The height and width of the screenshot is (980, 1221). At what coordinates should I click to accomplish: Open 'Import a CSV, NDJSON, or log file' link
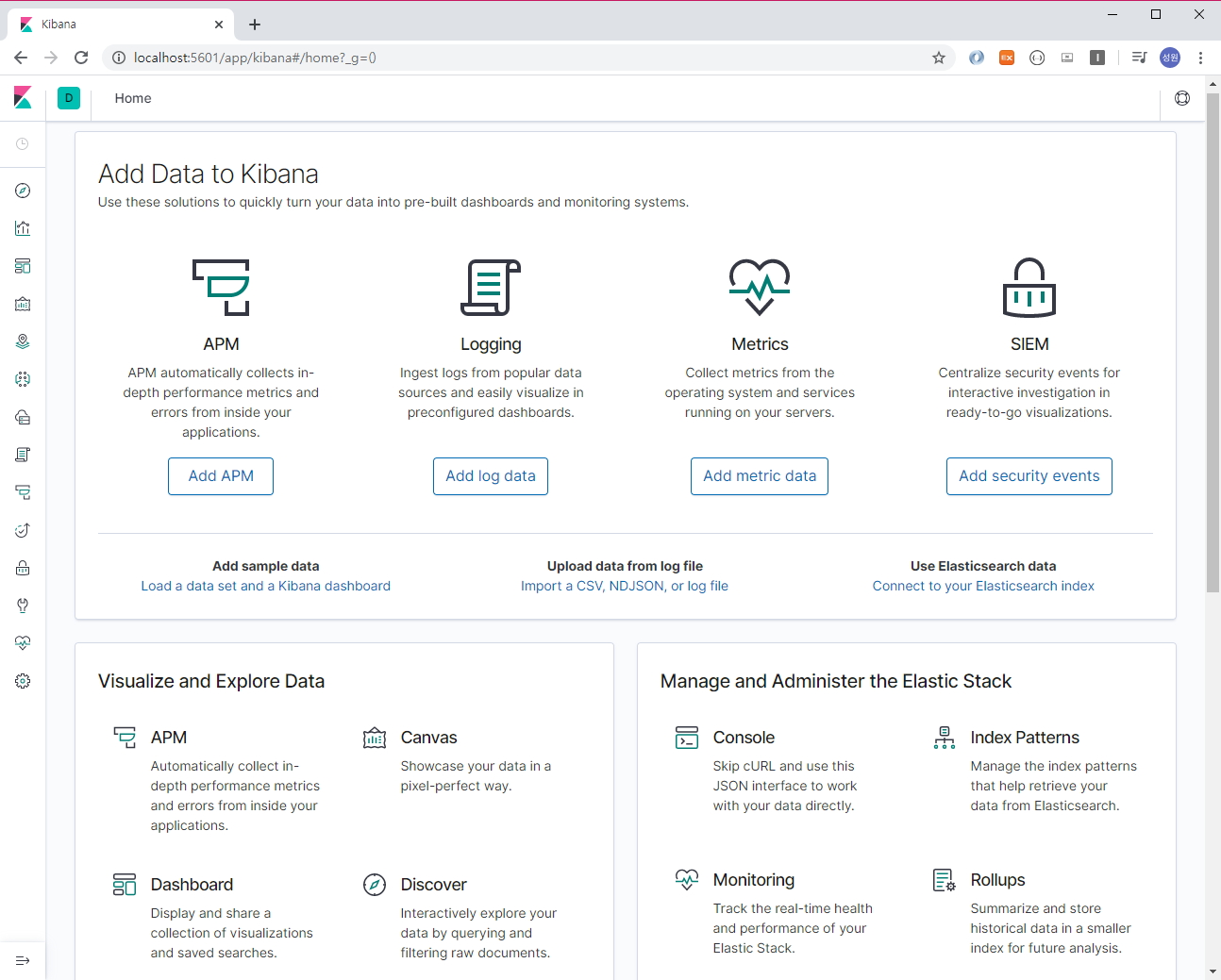click(x=625, y=586)
